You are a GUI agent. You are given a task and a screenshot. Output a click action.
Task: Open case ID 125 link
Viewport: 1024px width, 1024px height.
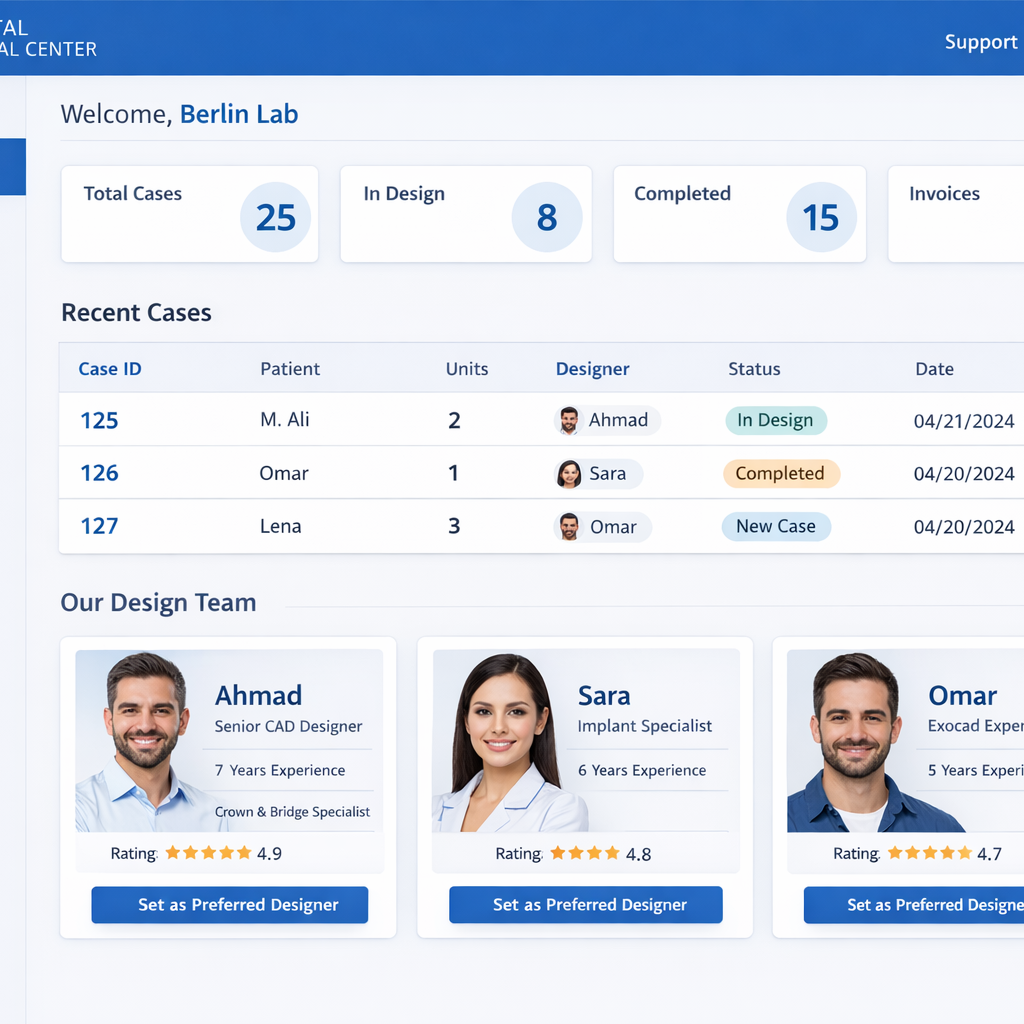(x=99, y=421)
